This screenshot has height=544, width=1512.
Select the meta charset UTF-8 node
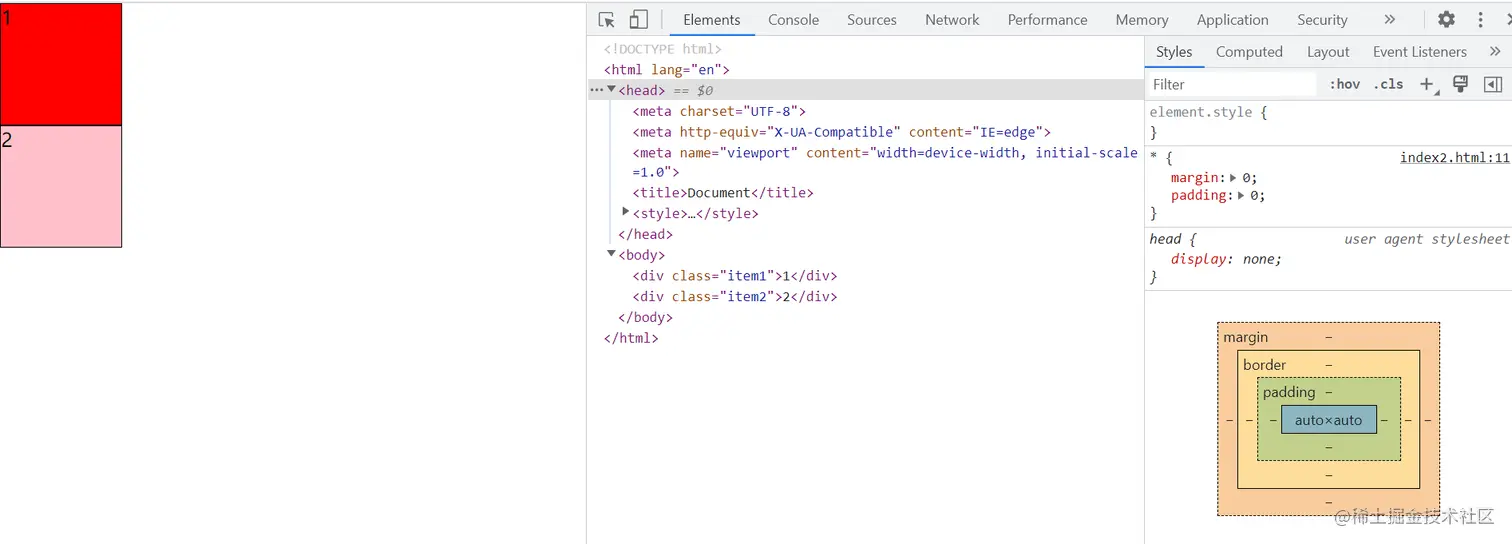[718, 111]
